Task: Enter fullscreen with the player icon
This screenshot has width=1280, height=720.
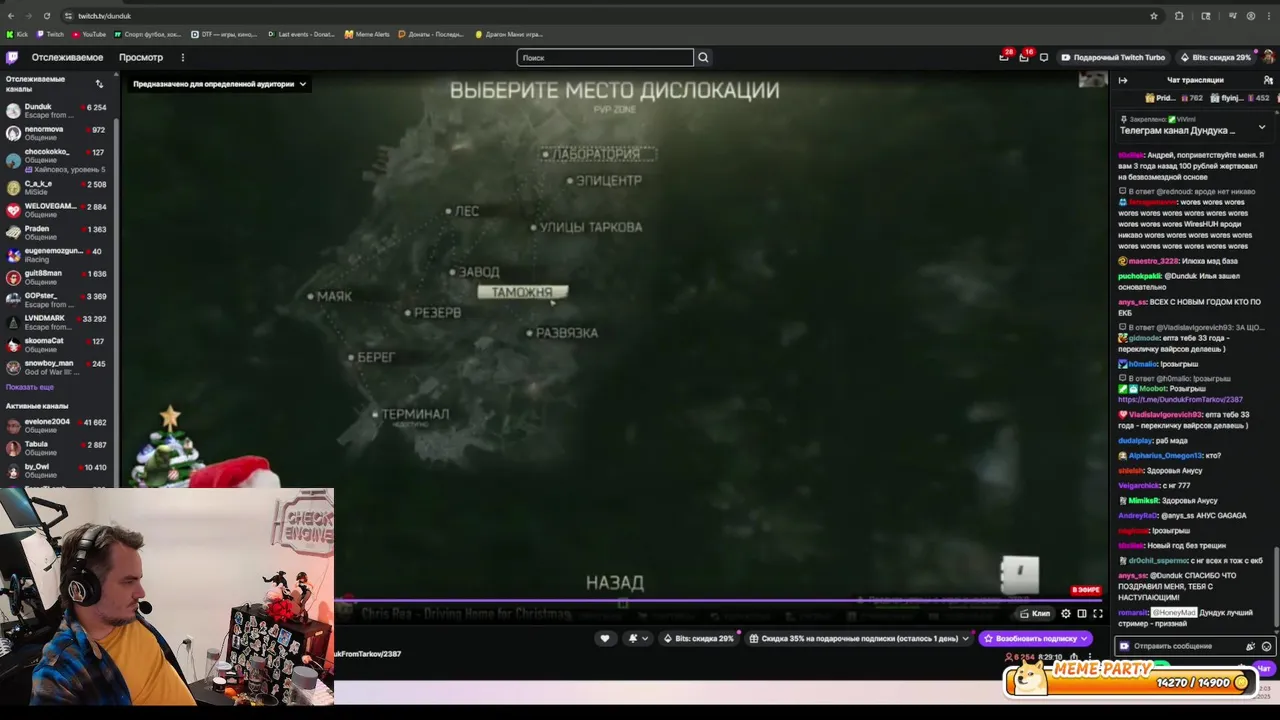Action: coord(1098,614)
